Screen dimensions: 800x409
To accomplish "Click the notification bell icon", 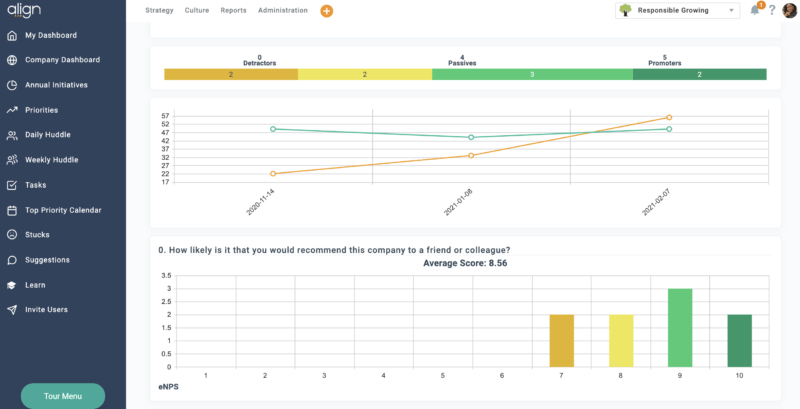I will click(755, 10).
